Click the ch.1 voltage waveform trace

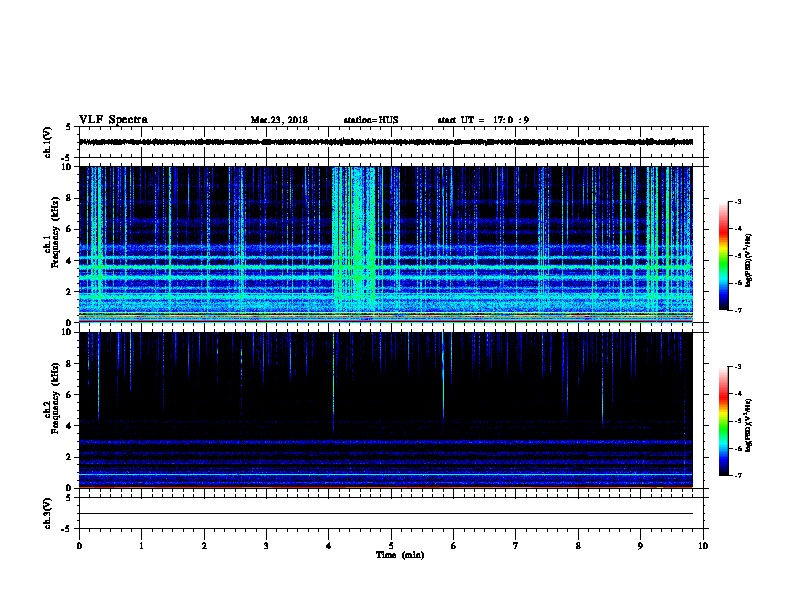point(386,142)
